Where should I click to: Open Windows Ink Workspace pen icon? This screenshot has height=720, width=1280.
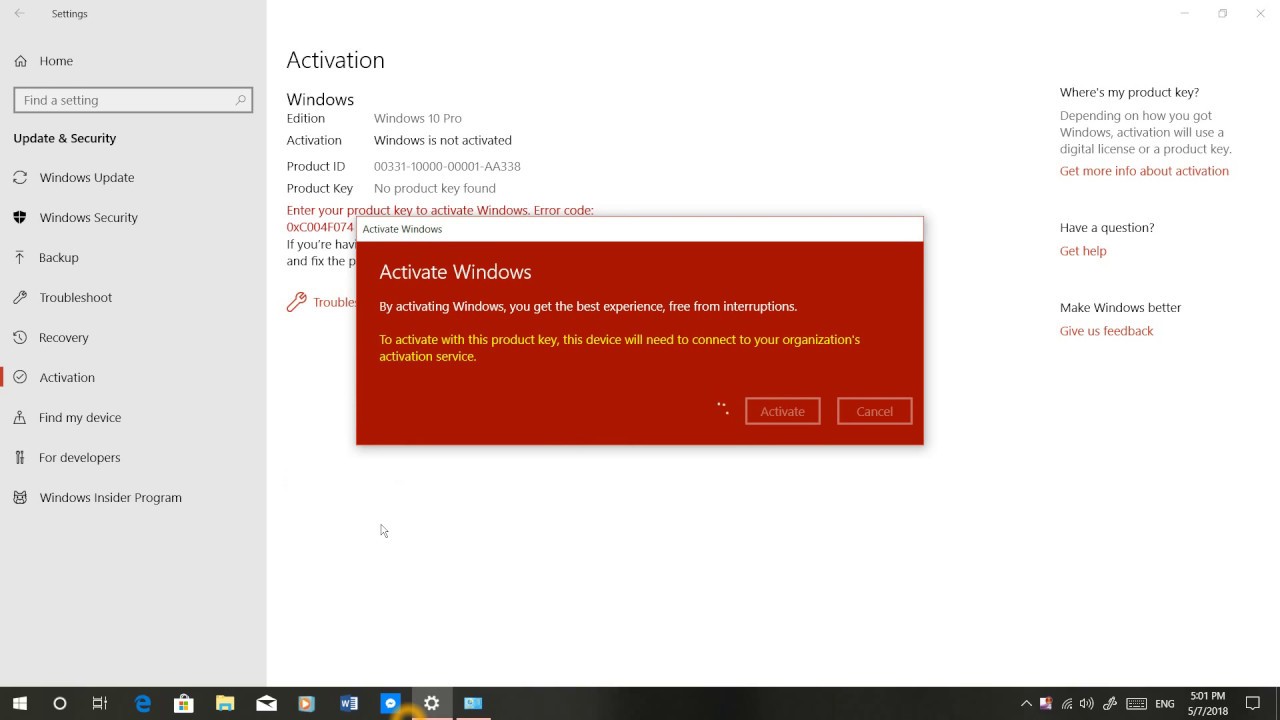pos(1110,704)
